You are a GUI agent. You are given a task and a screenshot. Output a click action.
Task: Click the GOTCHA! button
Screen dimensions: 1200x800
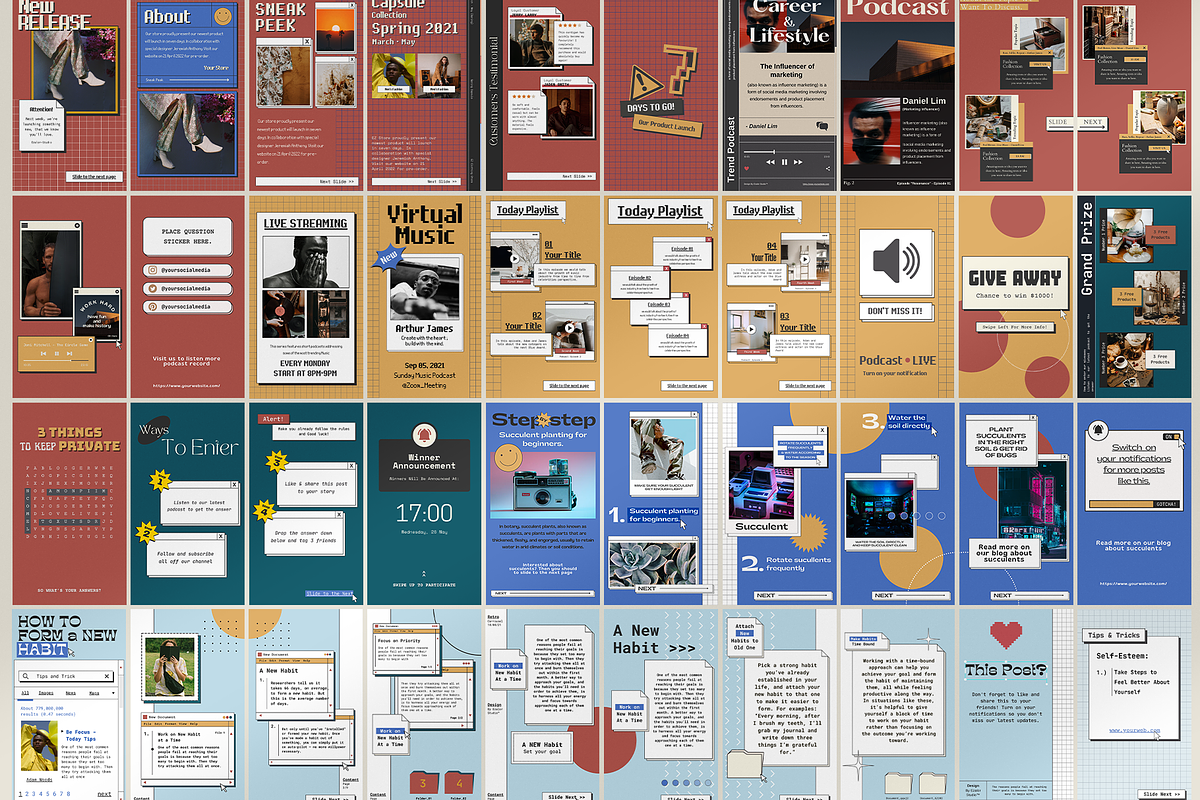1166,503
